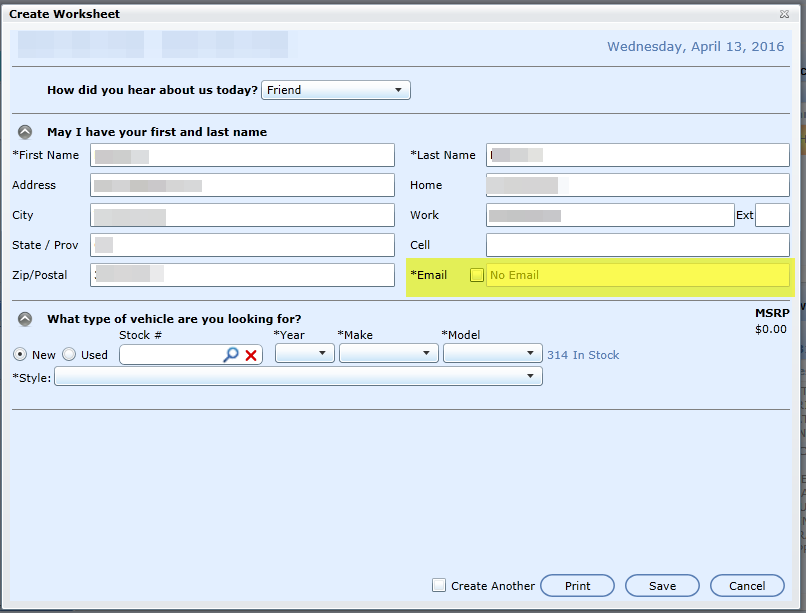This screenshot has height=613, width=806.
Task: Close the Create Worksheet dialog
Action: [x=784, y=14]
